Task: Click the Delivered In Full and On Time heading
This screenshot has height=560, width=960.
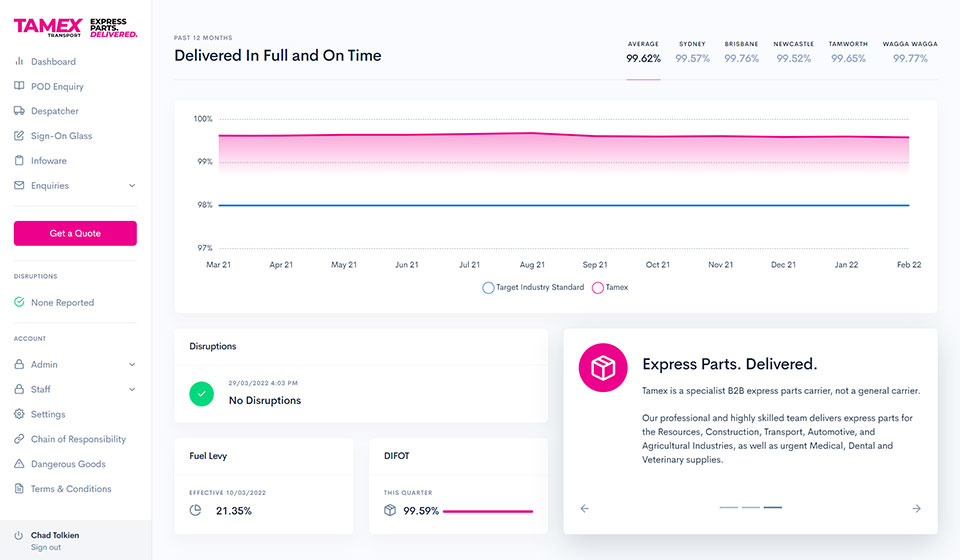Action: click(278, 56)
